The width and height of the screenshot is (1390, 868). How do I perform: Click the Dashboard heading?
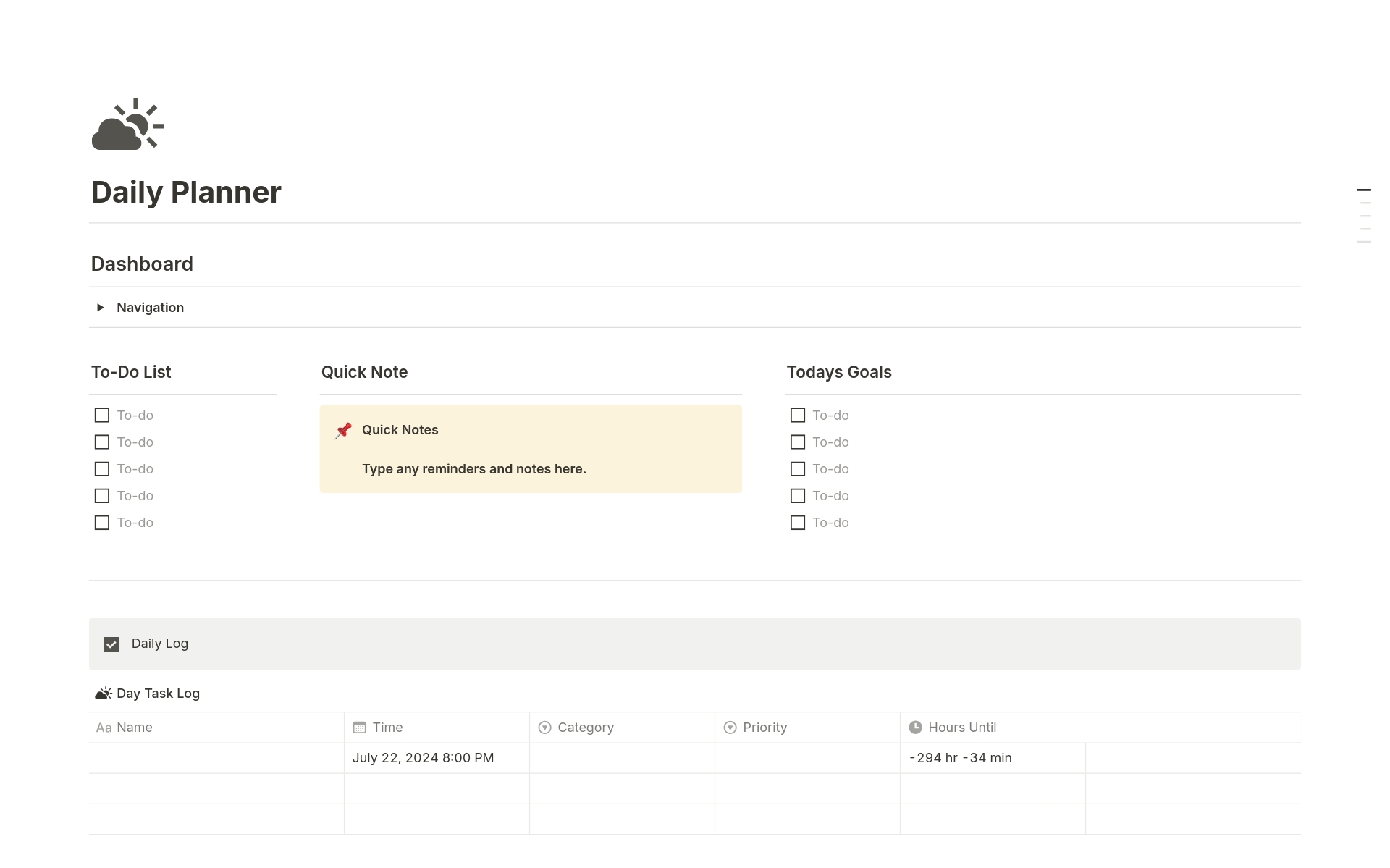[142, 264]
